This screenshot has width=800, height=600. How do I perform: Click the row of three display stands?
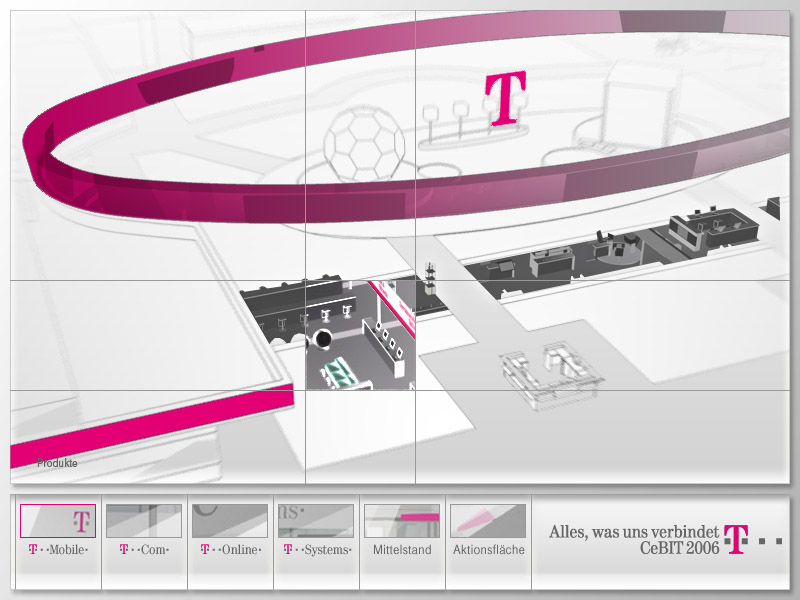[x=447, y=118]
